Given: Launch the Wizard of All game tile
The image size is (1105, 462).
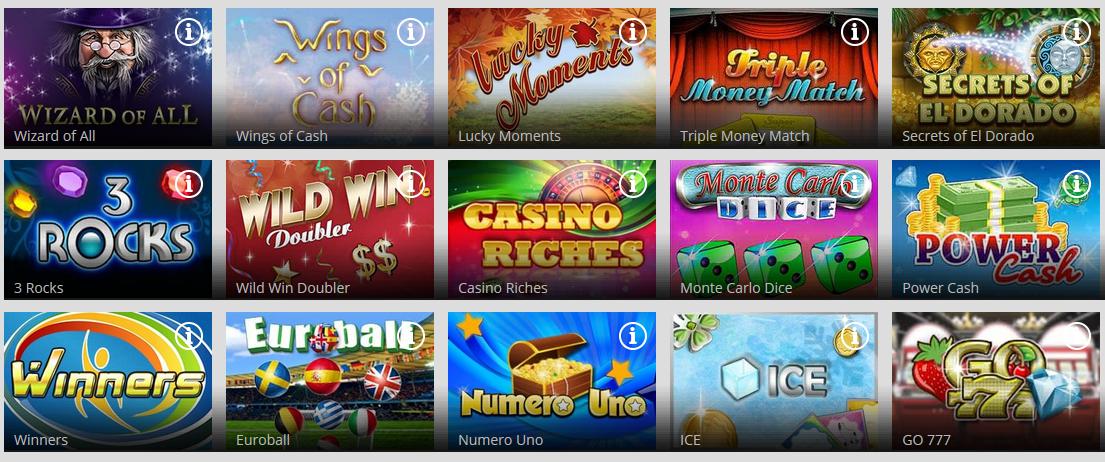Looking at the screenshot, I should tap(108, 78).
